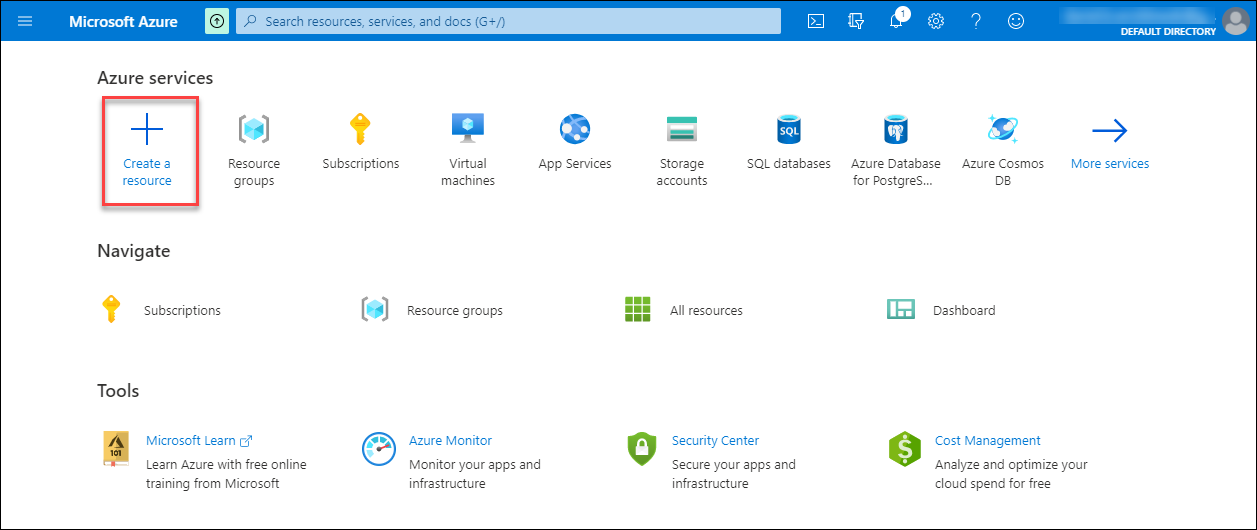Click the DEFAULT DIRECTORY label
The height and width of the screenshot is (530, 1257).
tap(1168, 32)
